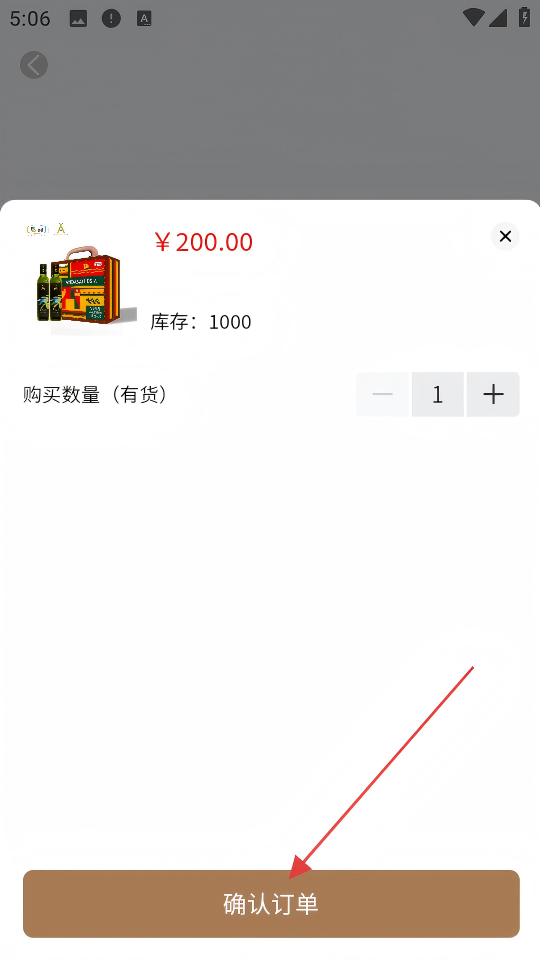This screenshot has width=540, height=960.
Task: Dismiss the sheet by tapping the dimmed background
Action: (x=270, y=135)
